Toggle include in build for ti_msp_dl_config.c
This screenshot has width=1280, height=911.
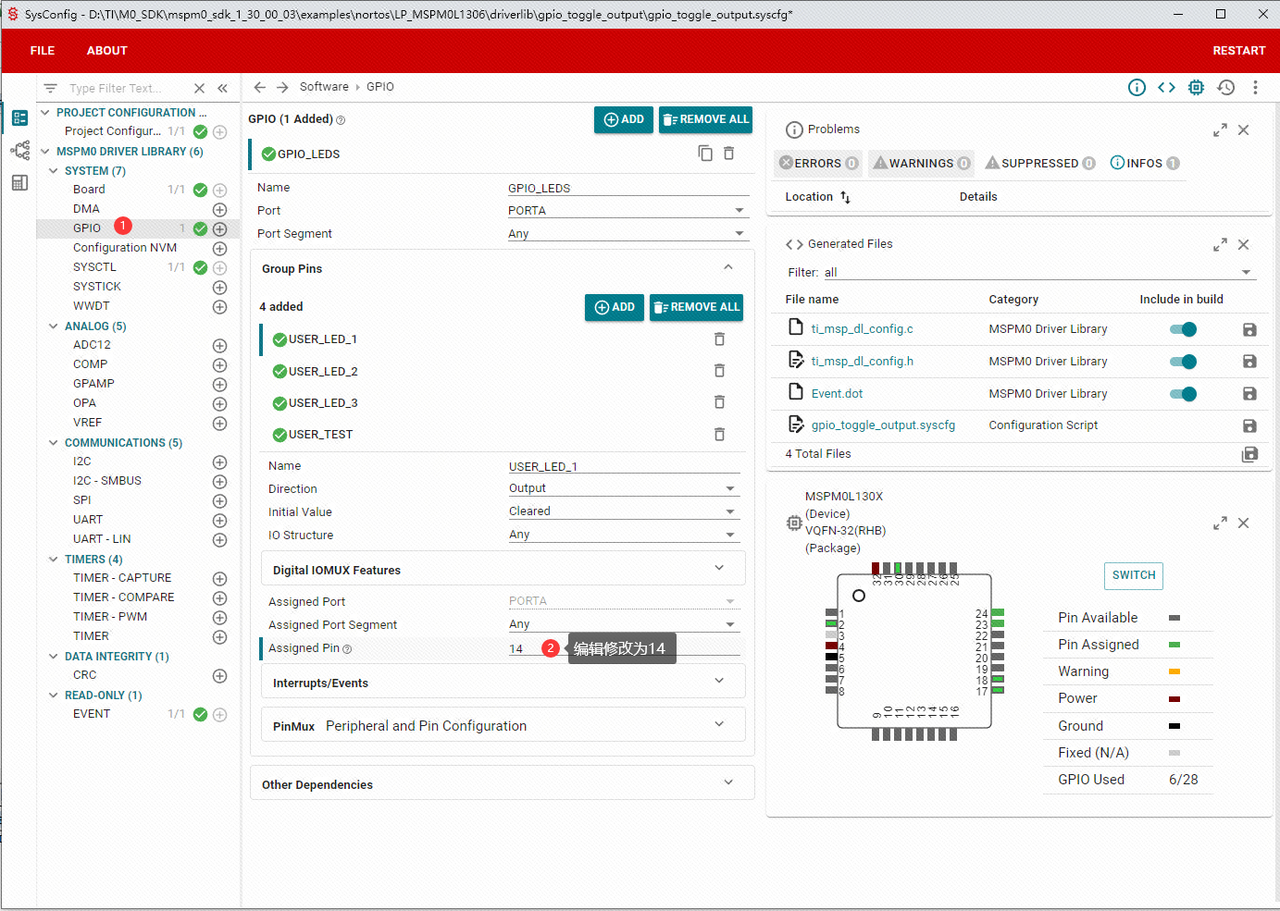(1183, 329)
